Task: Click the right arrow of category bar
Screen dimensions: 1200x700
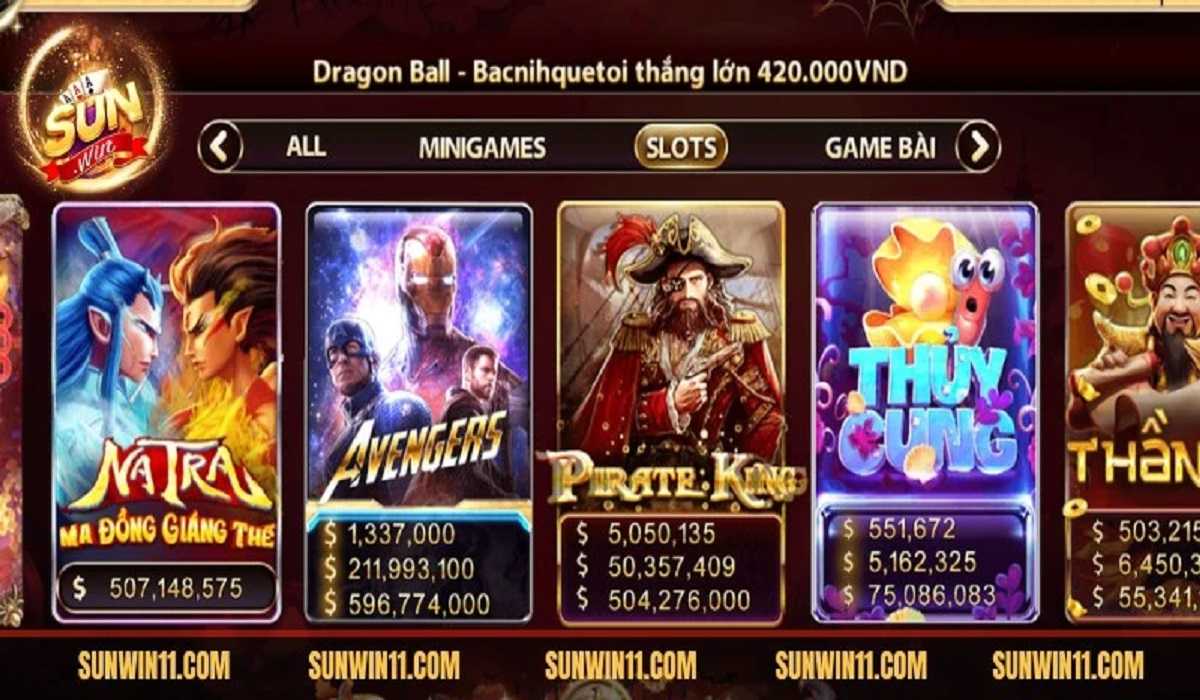Action: tap(977, 147)
